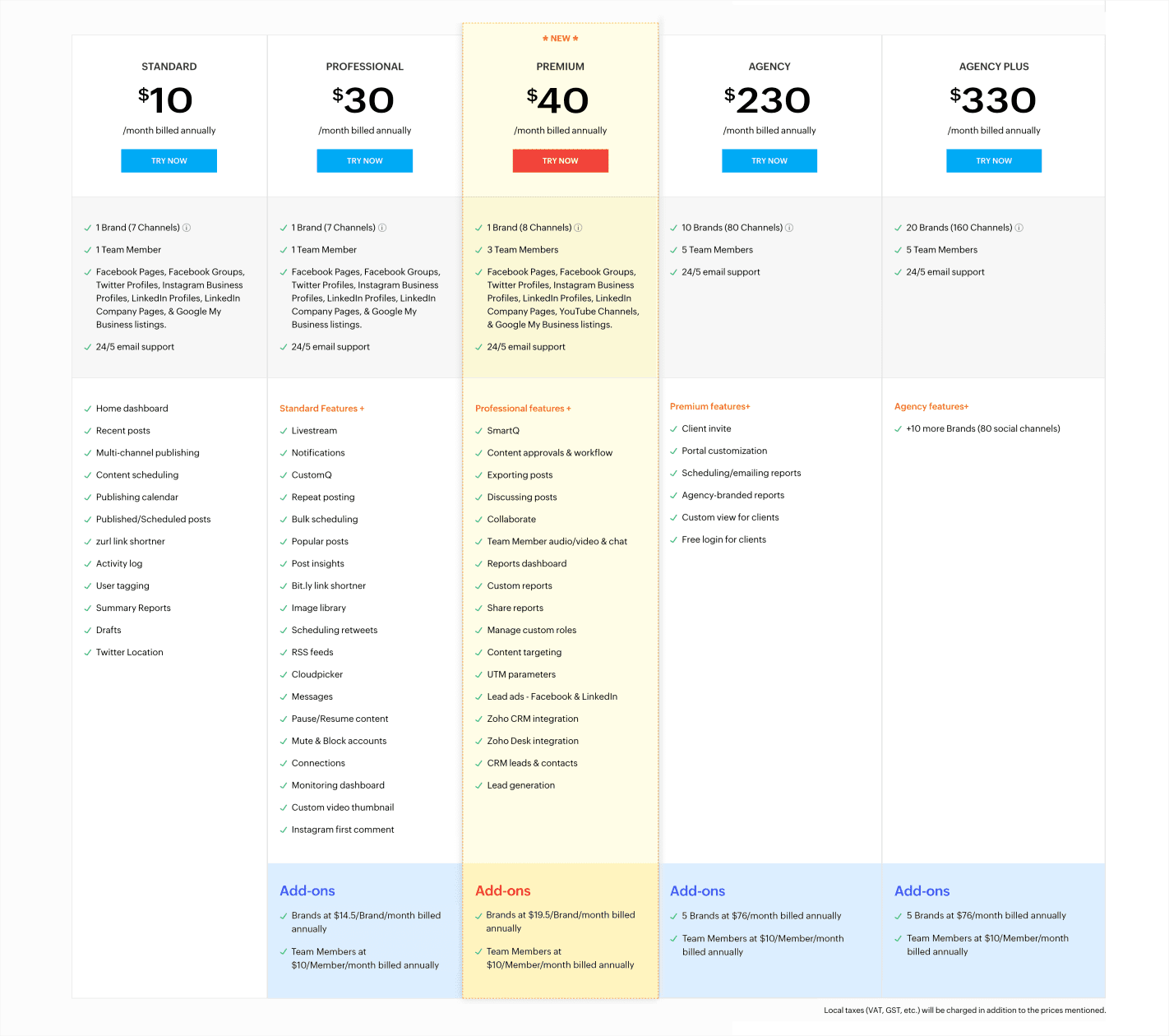Click TRY NOW under the Premium plan

click(x=560, y=160)
